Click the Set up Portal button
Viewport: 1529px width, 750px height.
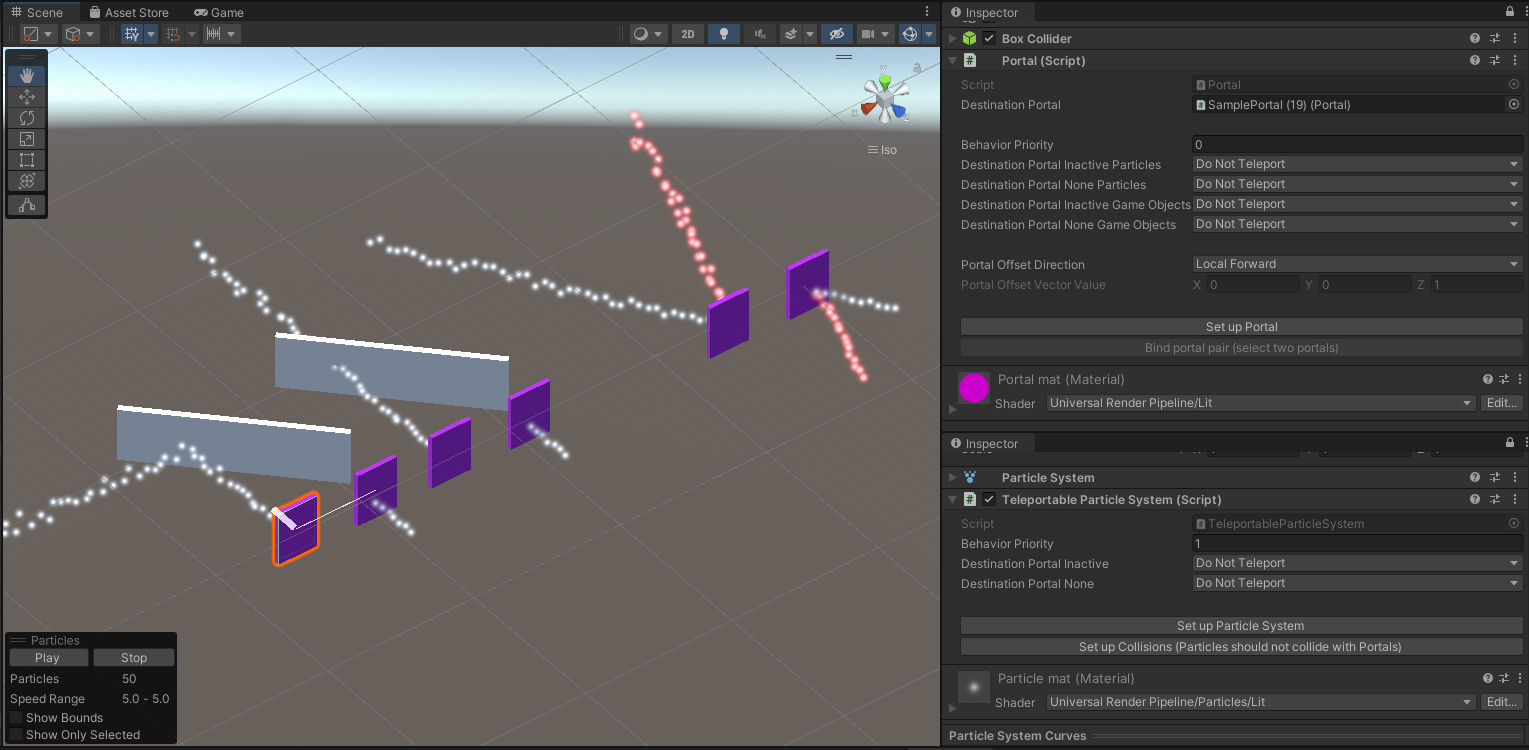(x=1241, y=327)
